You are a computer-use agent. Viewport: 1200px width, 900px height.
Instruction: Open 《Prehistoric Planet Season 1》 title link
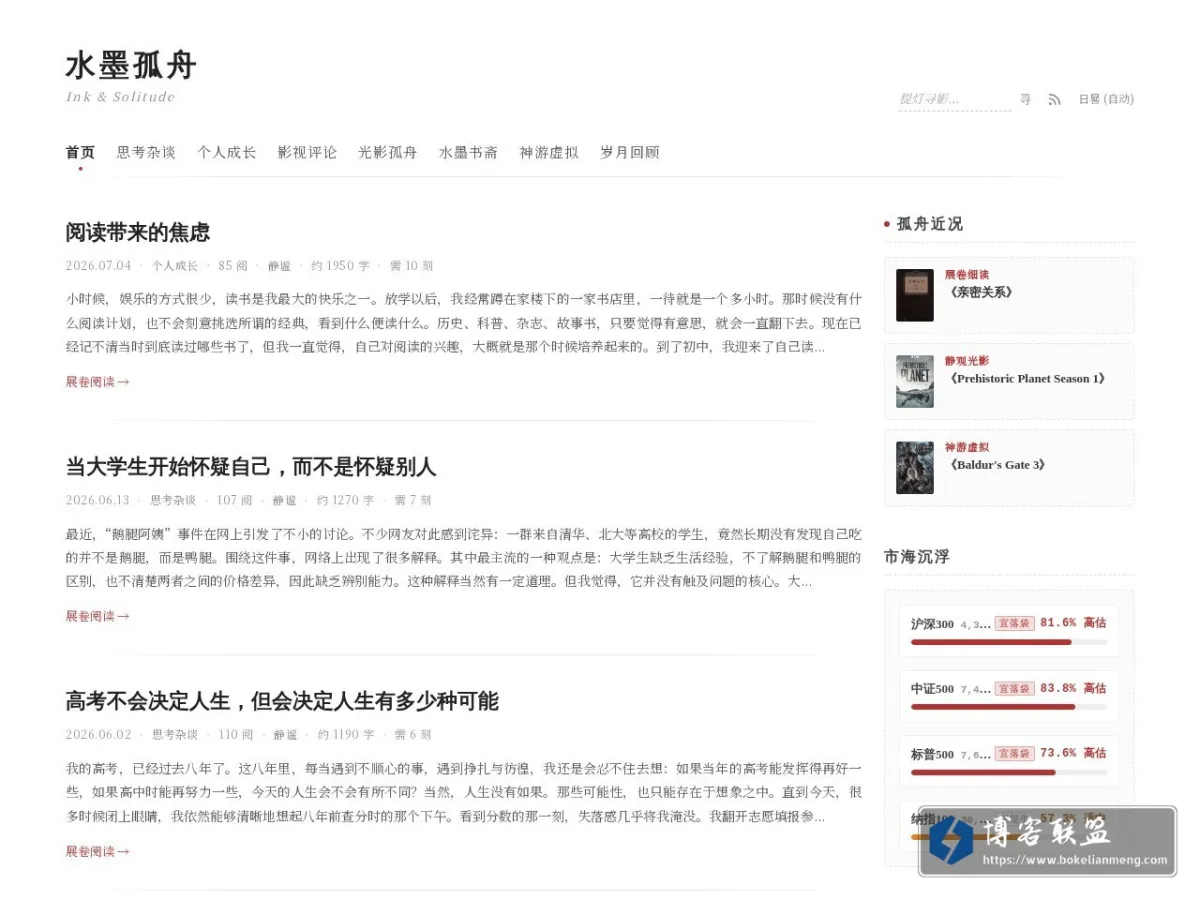pyautogui.click(x=1027, y=379)
